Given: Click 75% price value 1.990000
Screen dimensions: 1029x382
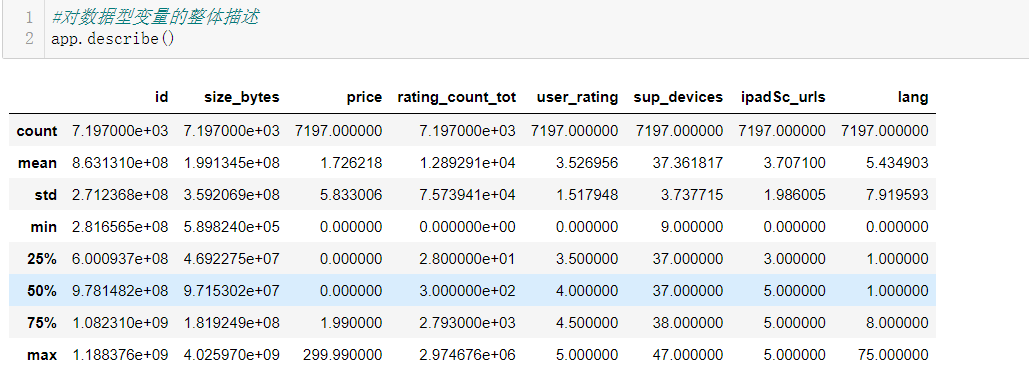Looking at the screenshot, I should (351, 324).
